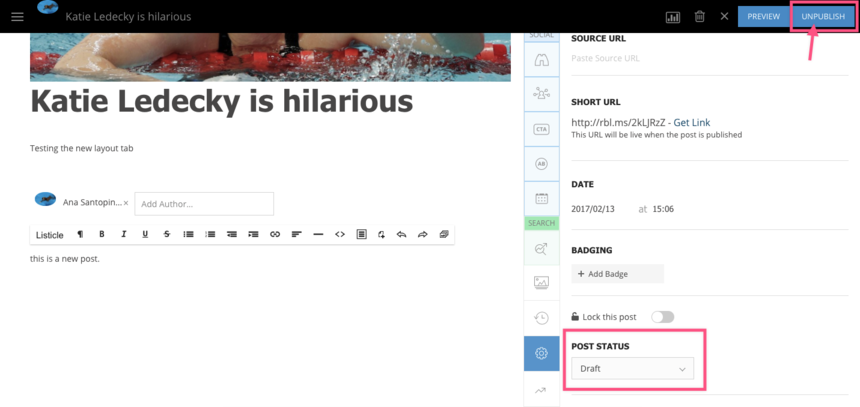
Task: Click the Unpublish button
Action: (823, 17)
